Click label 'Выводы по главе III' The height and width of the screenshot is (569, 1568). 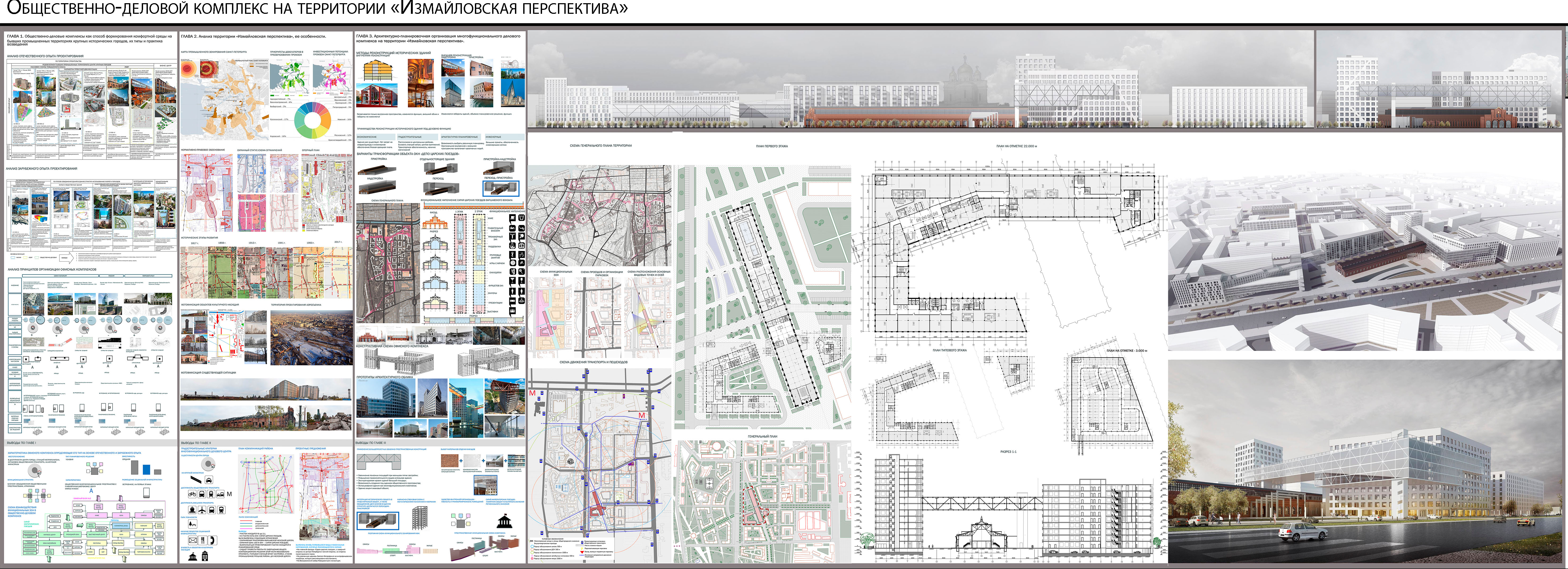click(x=371, y=443)
